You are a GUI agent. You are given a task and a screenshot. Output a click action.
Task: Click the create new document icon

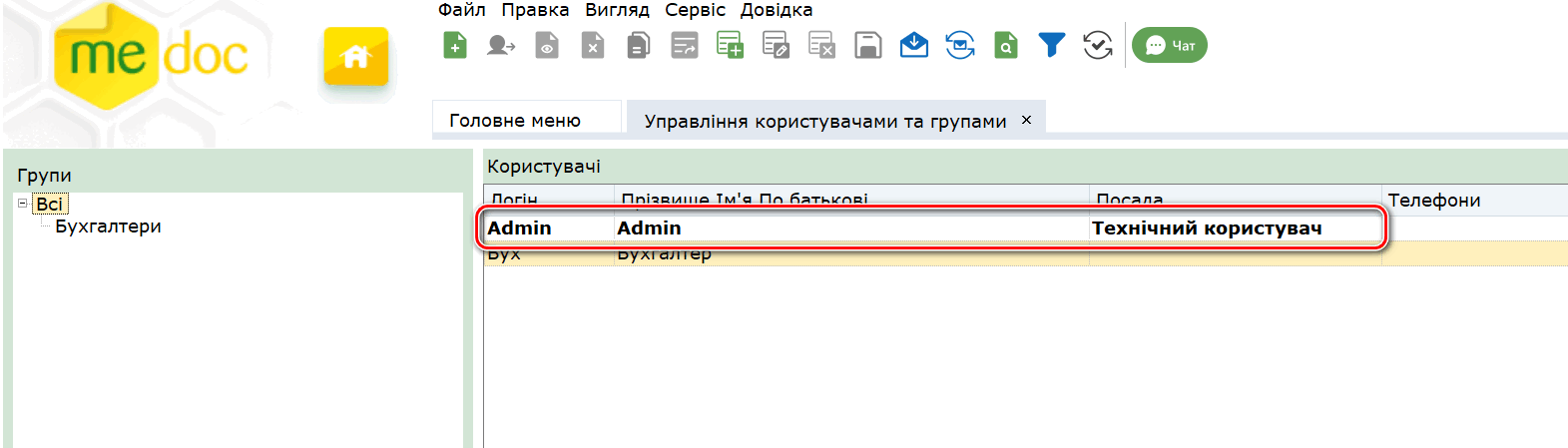tap(455, 46)
